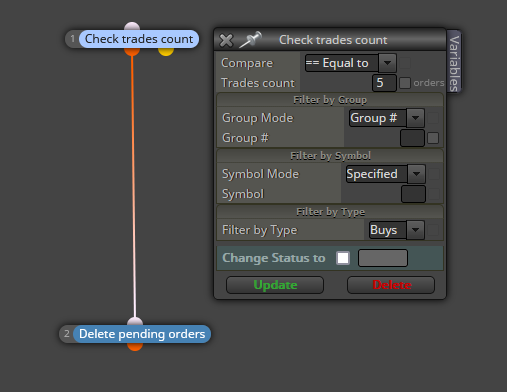Click the Filter by Symbol section header
The height and width of the screenshot is (392, 507).
(x=330, y=156)
